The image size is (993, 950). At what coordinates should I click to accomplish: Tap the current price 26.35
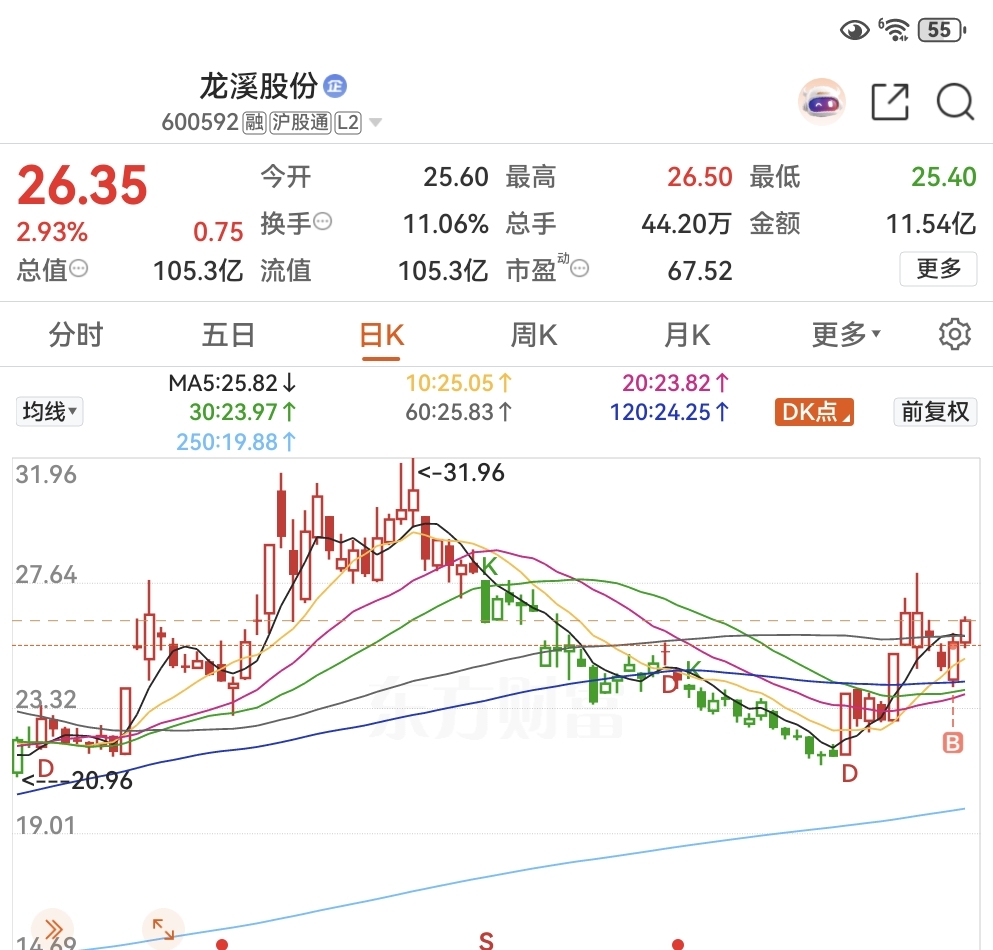(82, 186)
